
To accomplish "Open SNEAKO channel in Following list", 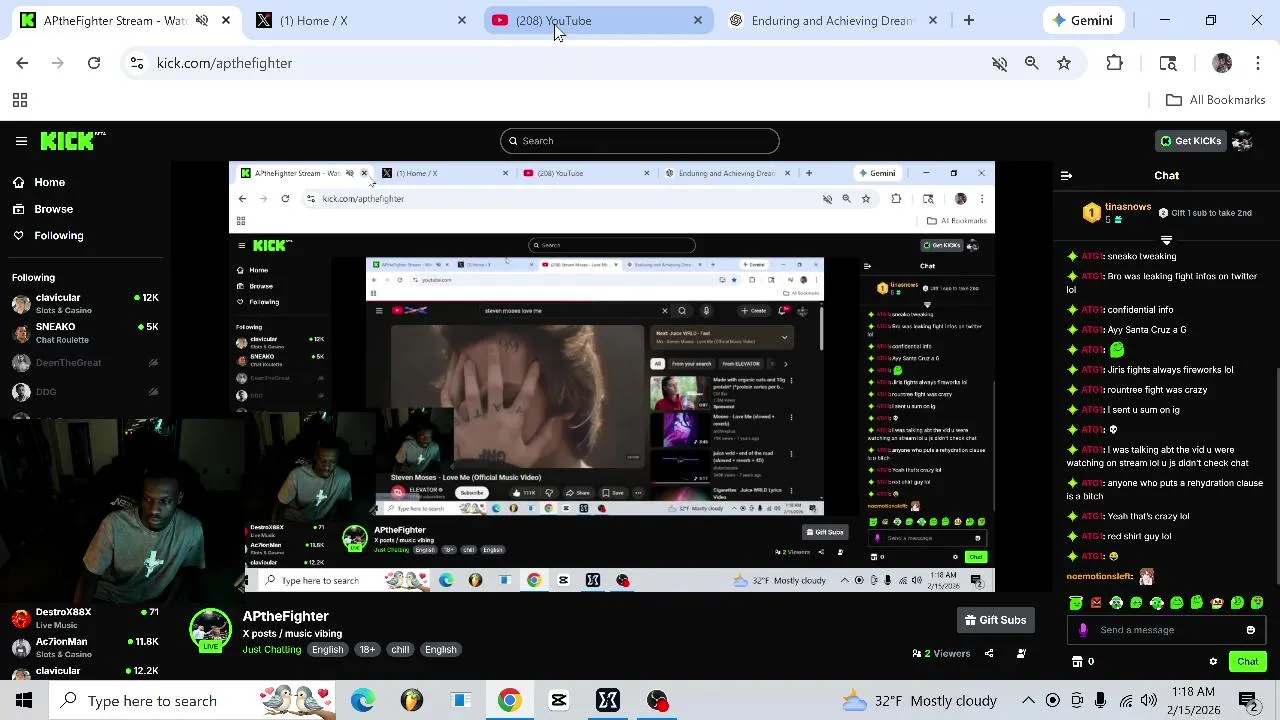I will 85,332.
